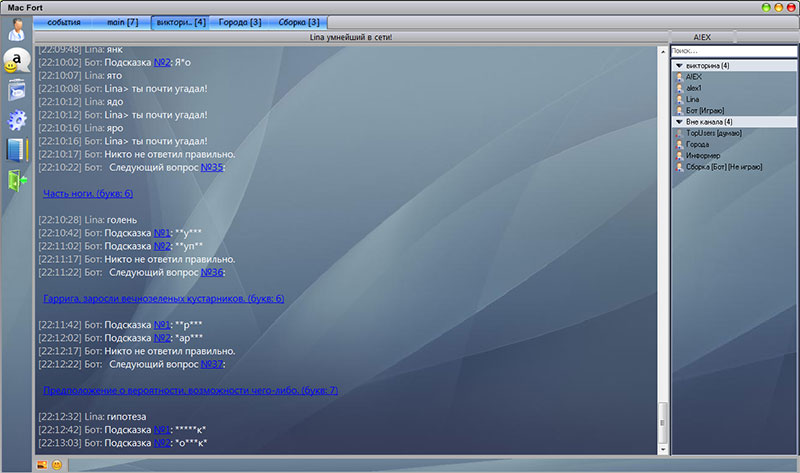Click the Поиск search field
The height and width of the screenshot is (473, 800).
(733, 51)
